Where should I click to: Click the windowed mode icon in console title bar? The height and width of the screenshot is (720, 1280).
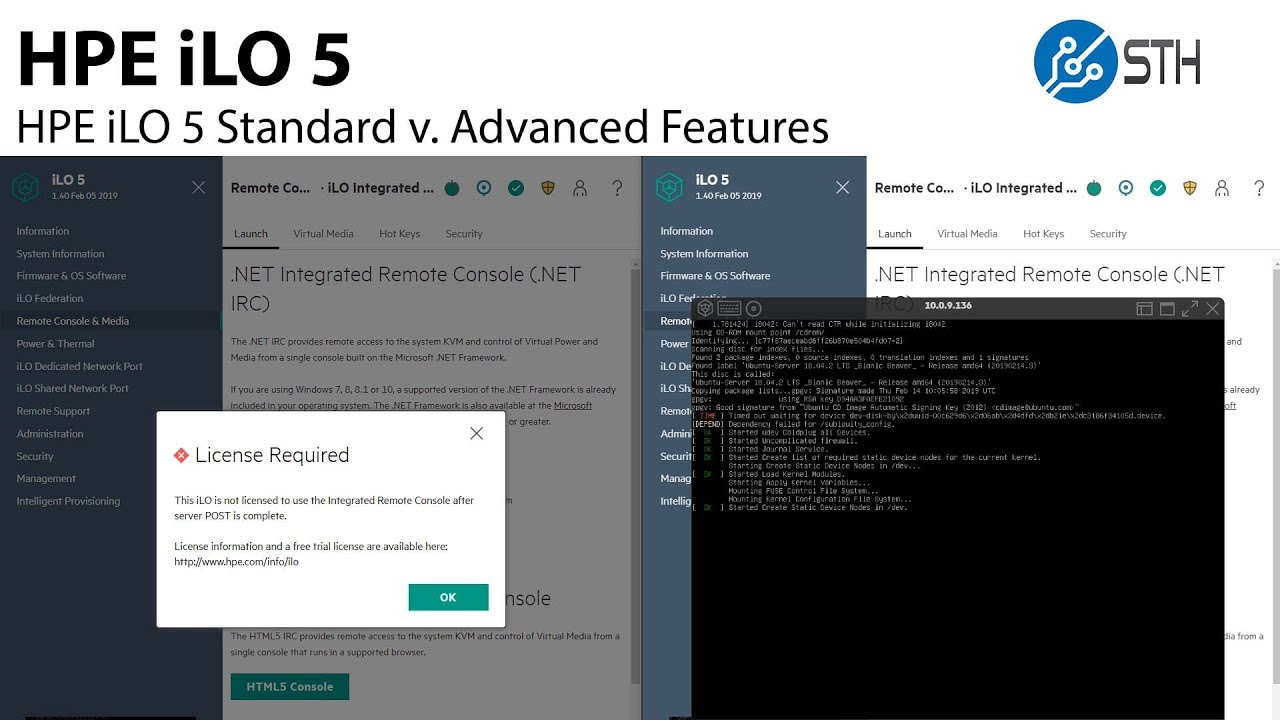coord(1167,309)
